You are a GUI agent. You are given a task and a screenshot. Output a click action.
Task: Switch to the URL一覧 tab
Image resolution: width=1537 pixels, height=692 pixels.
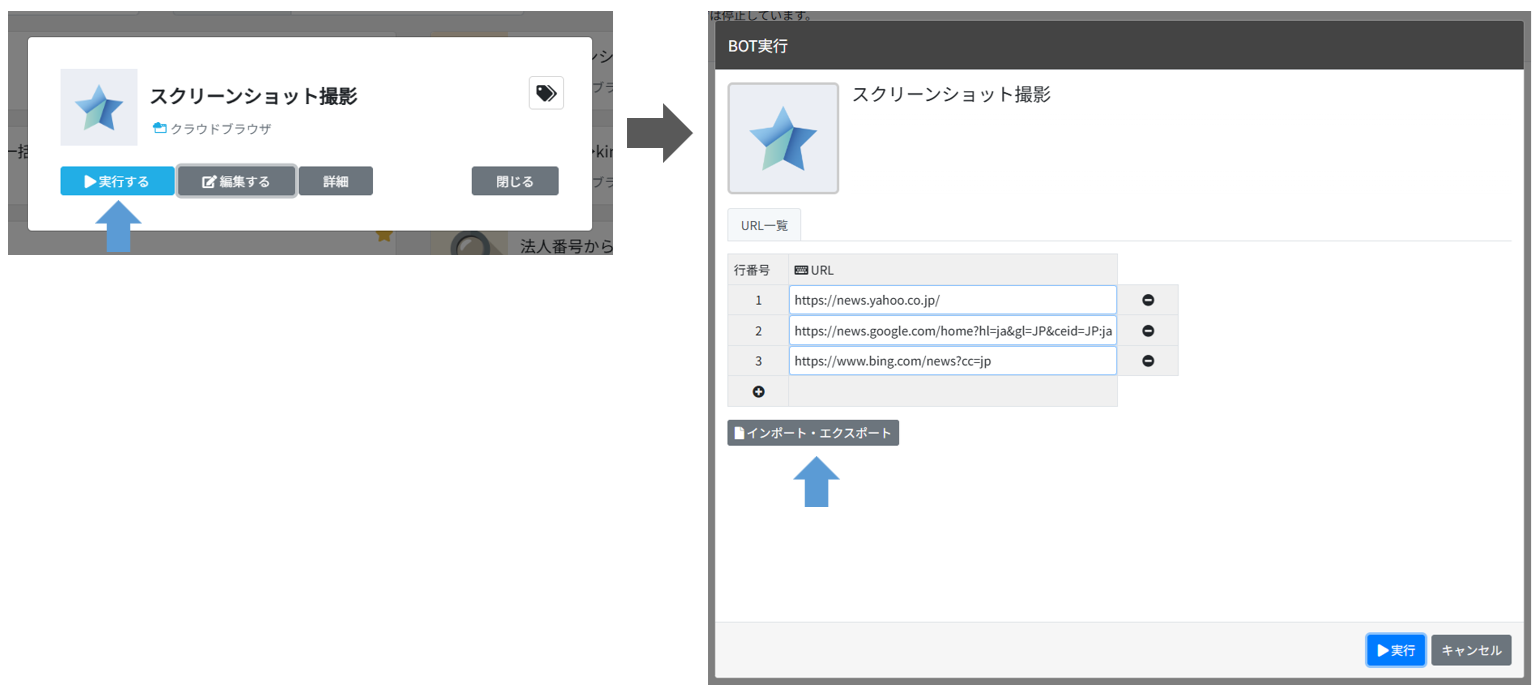(763, 224)
